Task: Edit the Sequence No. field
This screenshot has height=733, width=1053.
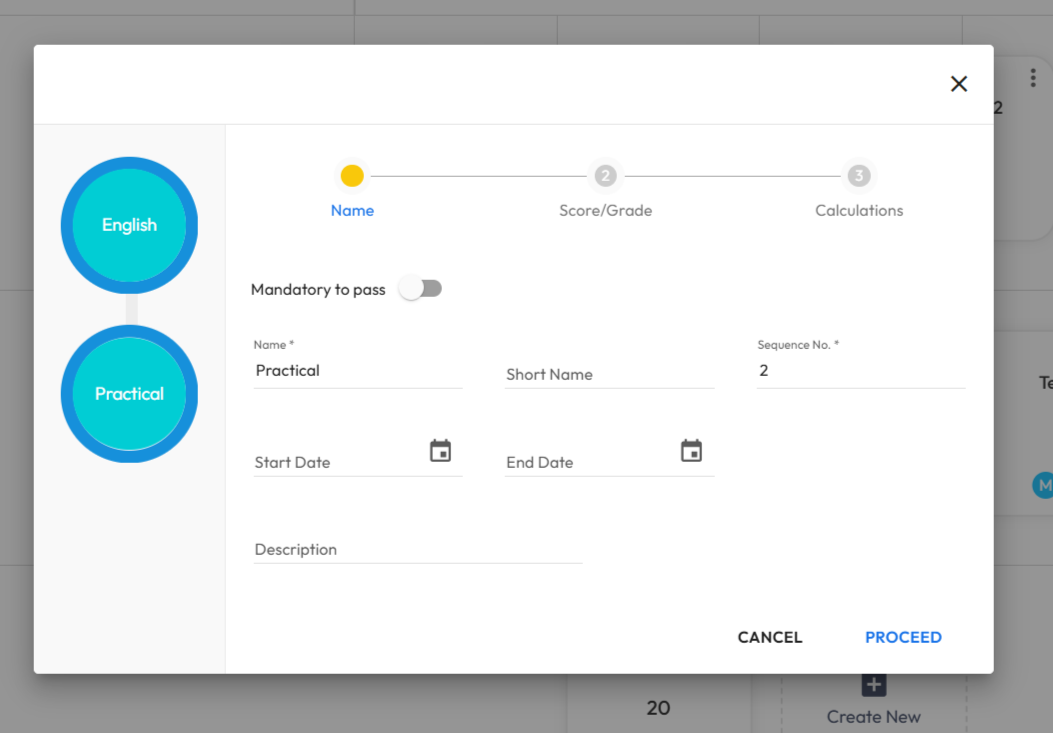Action: click(x=860, y=371)
